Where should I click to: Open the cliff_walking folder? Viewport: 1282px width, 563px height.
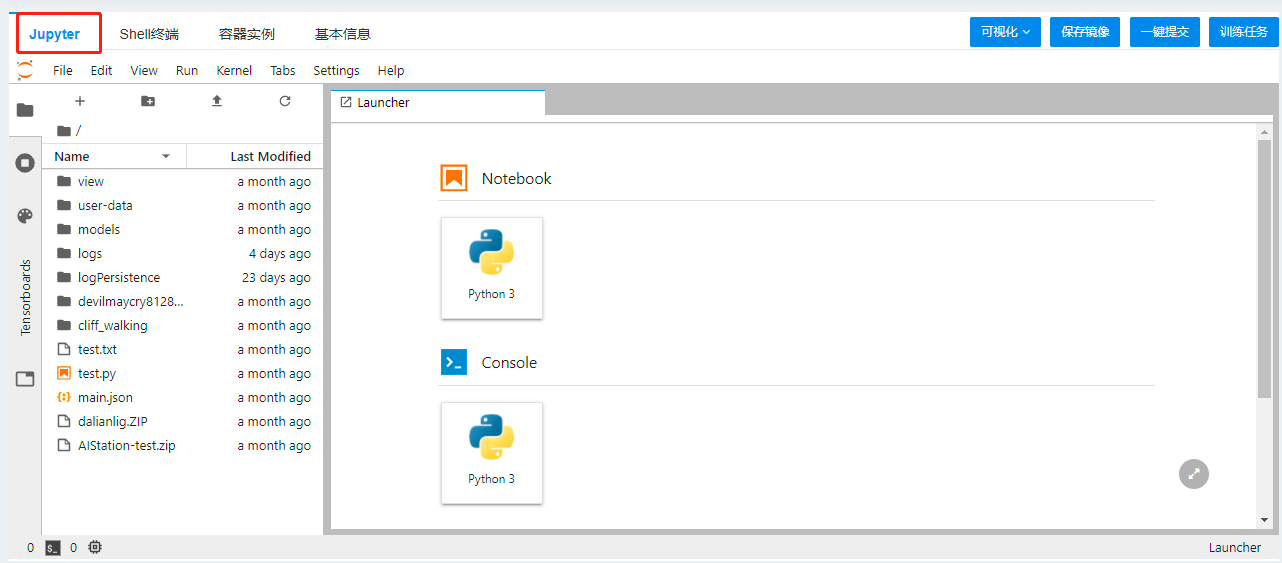click(112, 326)
